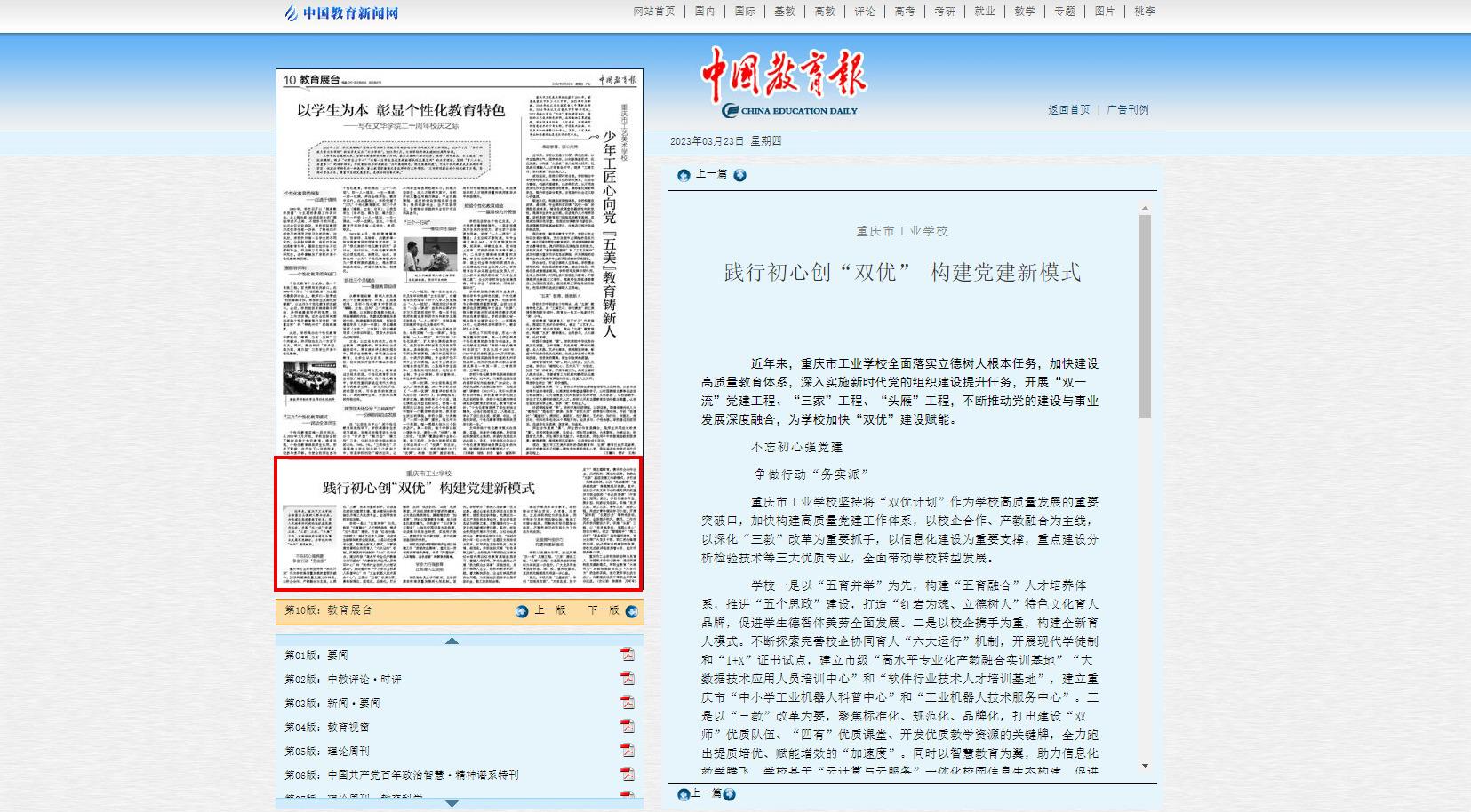This screenshot has width=1471, height=812.
Task: Open the 广告刊例 link
Action: click(x=1127, y=110)
